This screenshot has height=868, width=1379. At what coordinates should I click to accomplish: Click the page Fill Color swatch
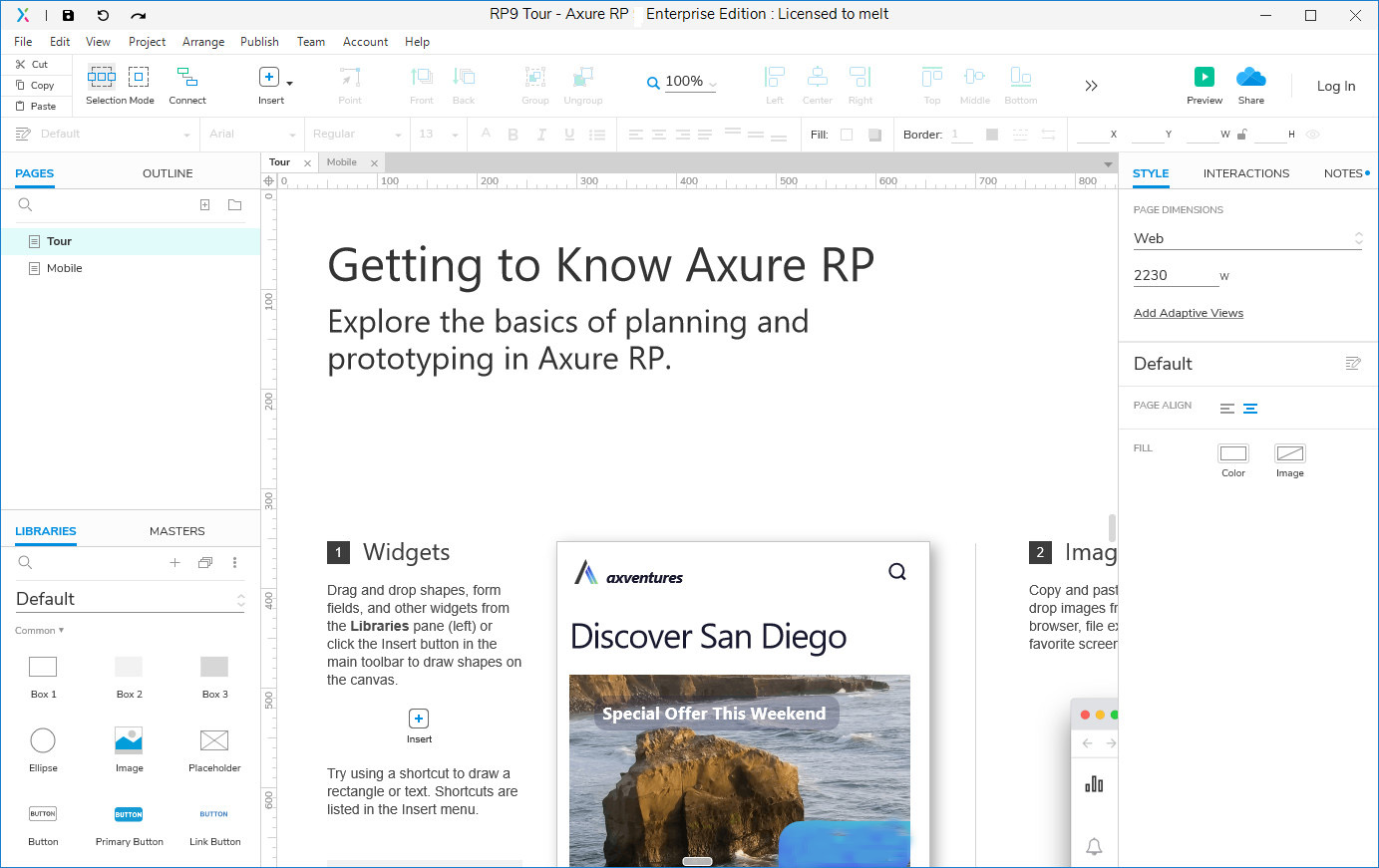(1233, 453)
